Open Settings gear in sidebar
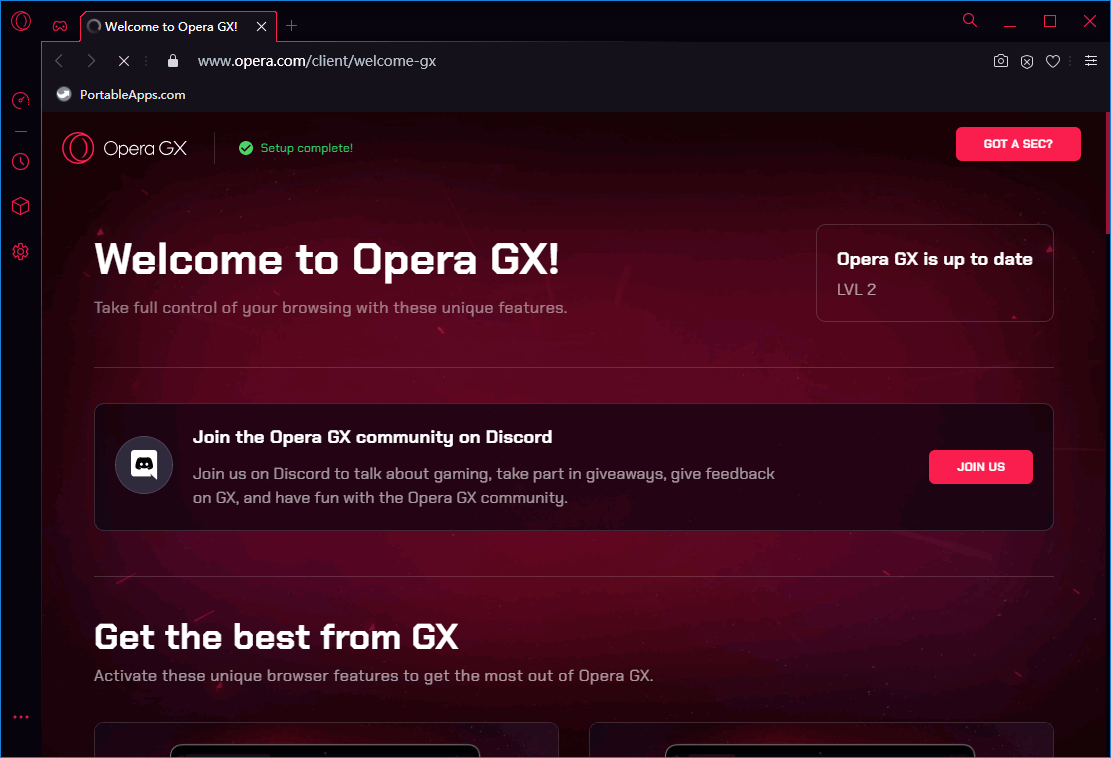This screenshot has width=1111, height=758. click(x=21, y=251)
